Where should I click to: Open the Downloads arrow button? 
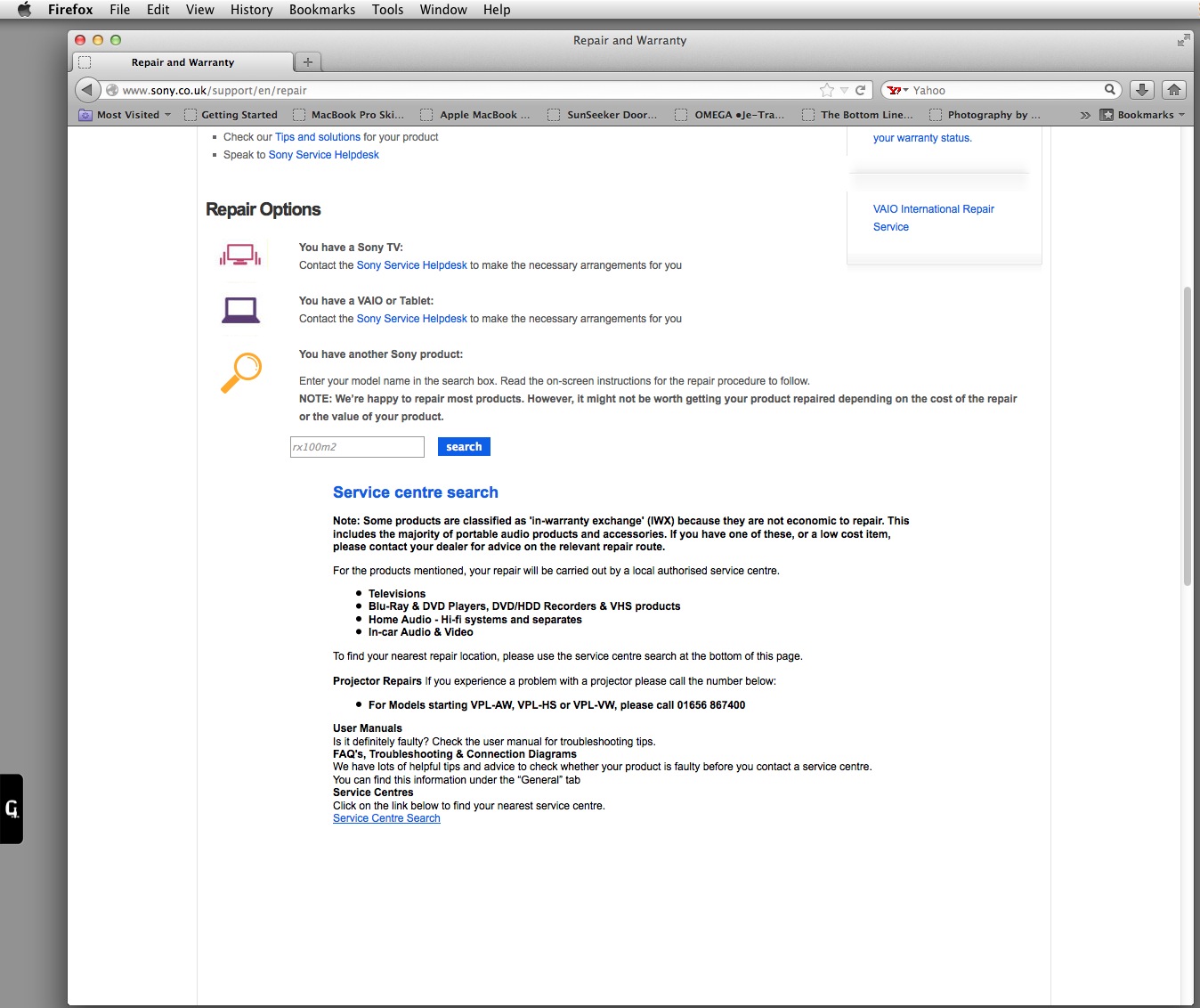1141,90
